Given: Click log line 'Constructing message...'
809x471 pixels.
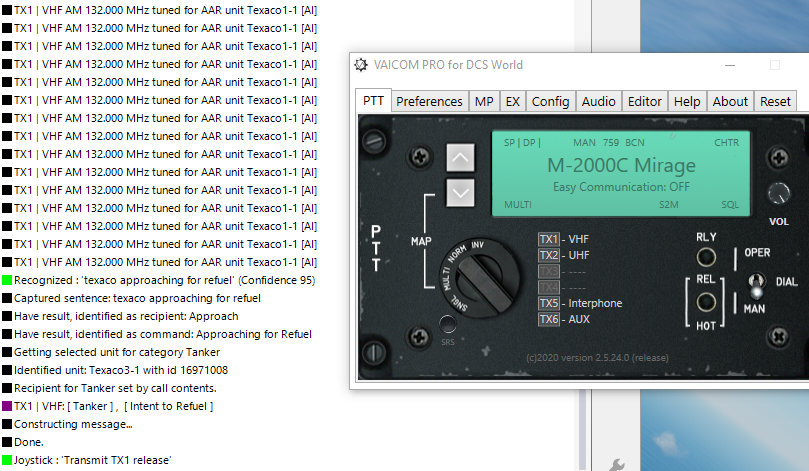Looking at the screenshot, I should pos(73,424).
